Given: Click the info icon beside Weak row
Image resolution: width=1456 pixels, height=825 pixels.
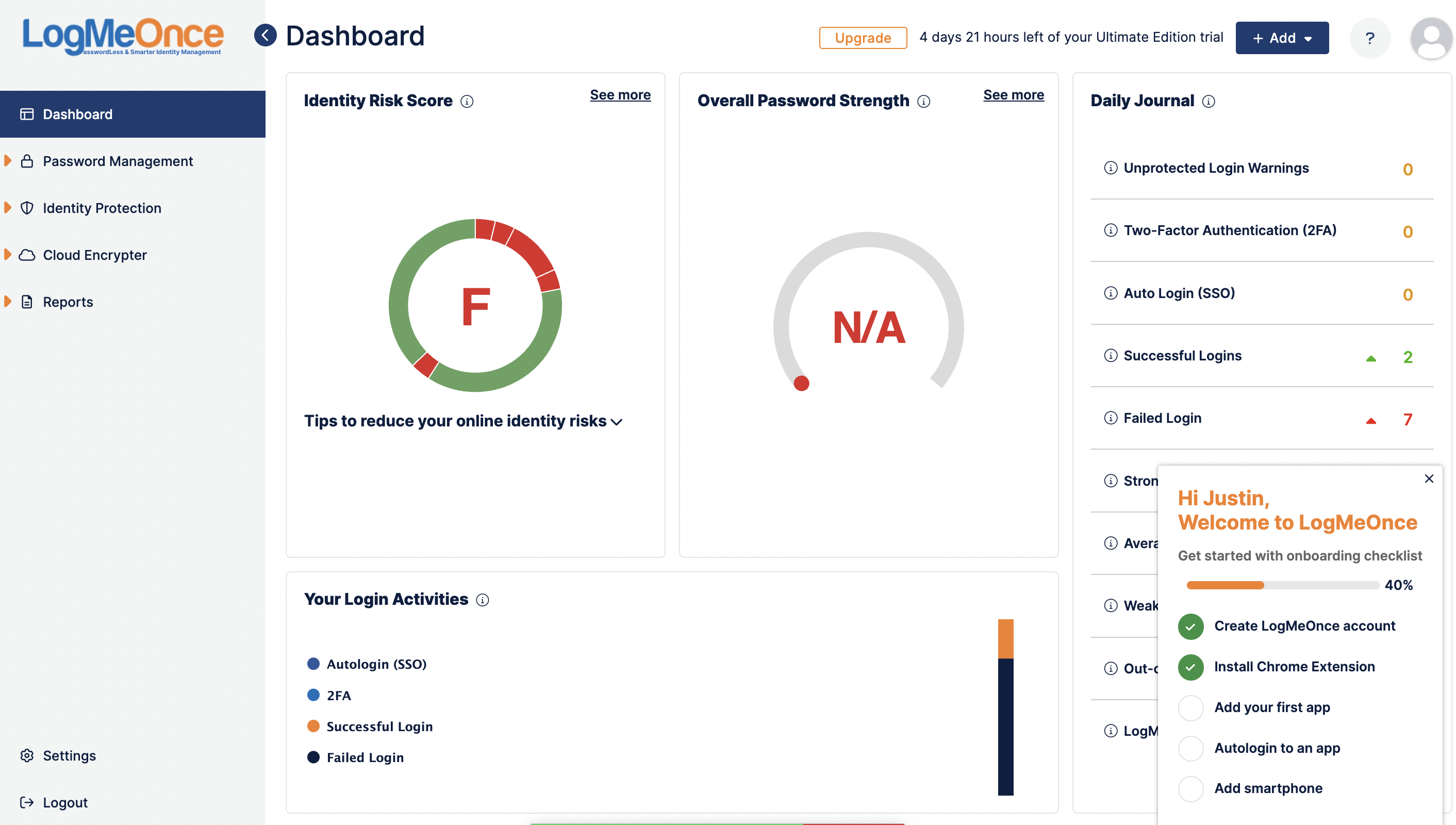Looking at the screenshot, I should 1111,605.
